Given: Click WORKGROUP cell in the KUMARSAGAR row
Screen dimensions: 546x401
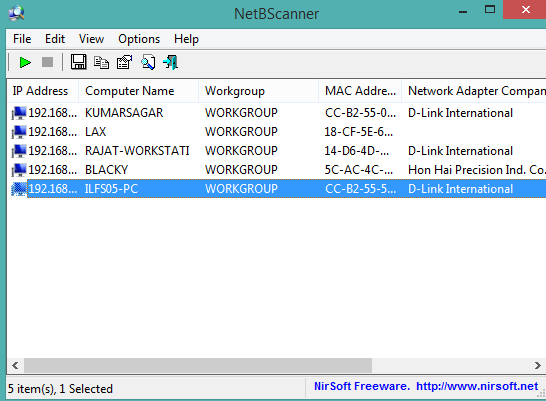Looking at the screenshot, I should tap(241, 113).
